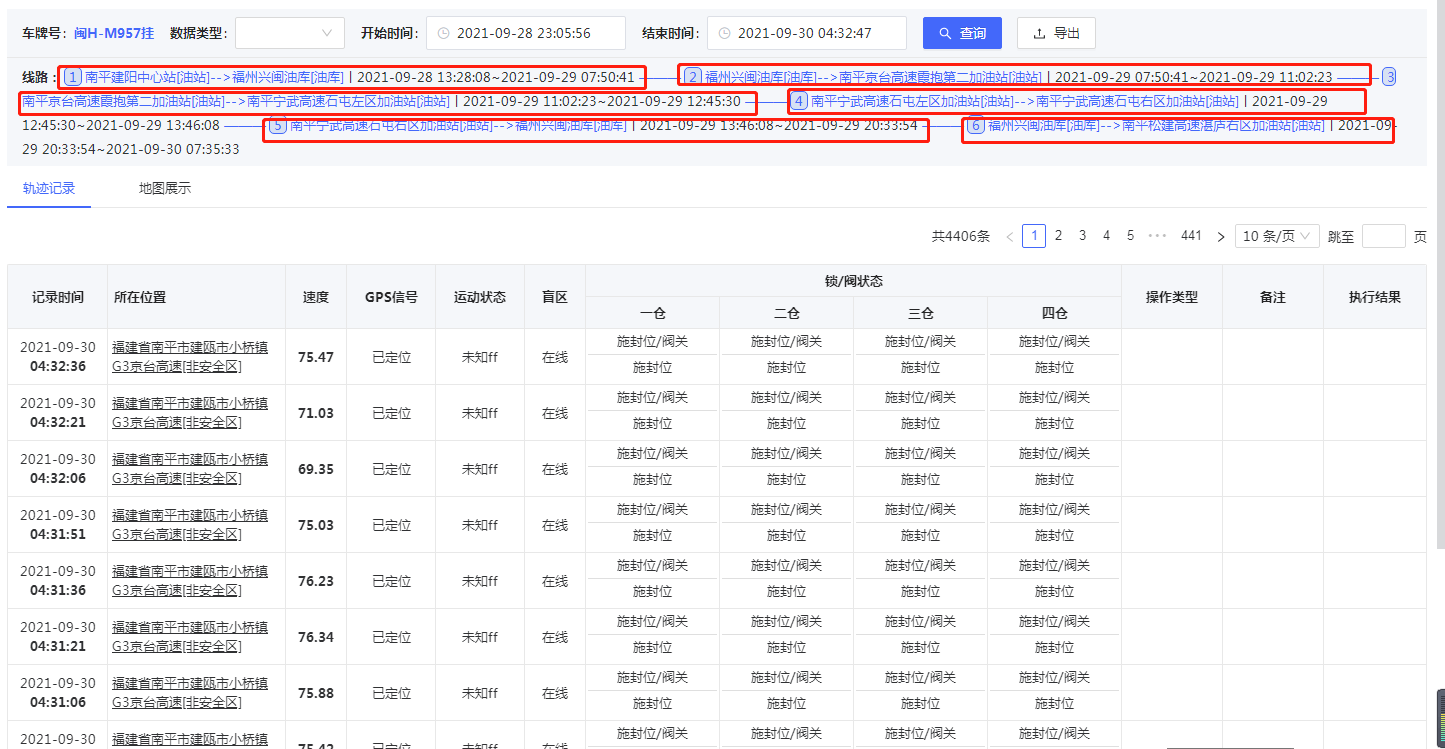Switch to the 地图展示 tab
1445x749 pixels.
(164, 187)
